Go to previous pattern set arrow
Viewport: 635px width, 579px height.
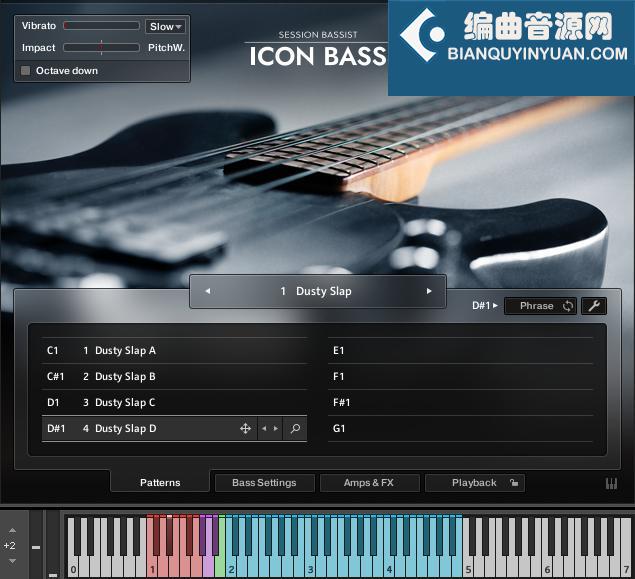pos(208,291)
